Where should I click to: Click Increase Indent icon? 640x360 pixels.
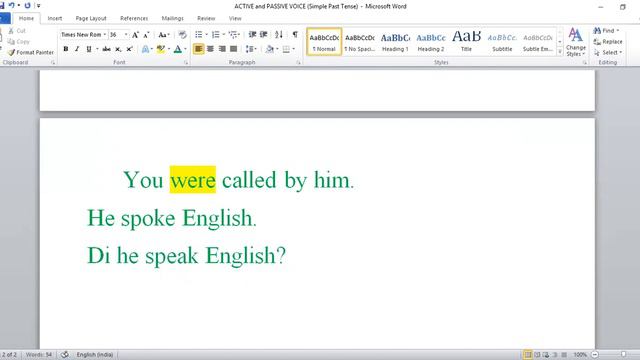click(x=264, y=34)
